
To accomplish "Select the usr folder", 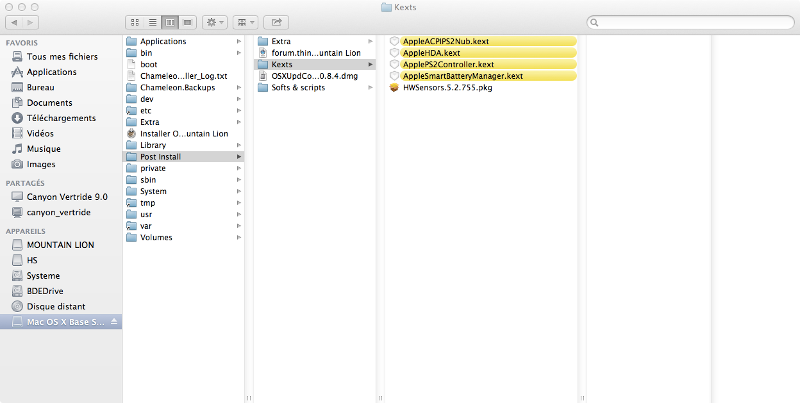I will [x=184, y=214].
